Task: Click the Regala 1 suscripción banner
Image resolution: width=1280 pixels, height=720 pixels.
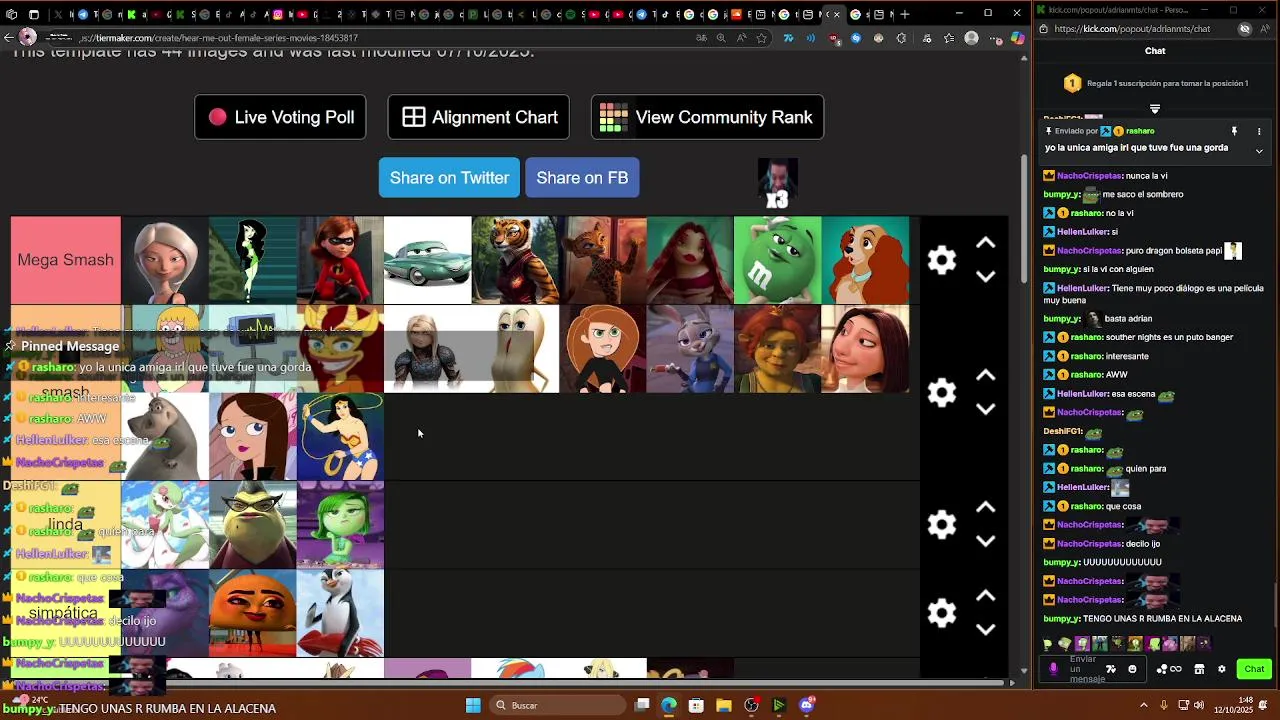Action: (1155, 84)
